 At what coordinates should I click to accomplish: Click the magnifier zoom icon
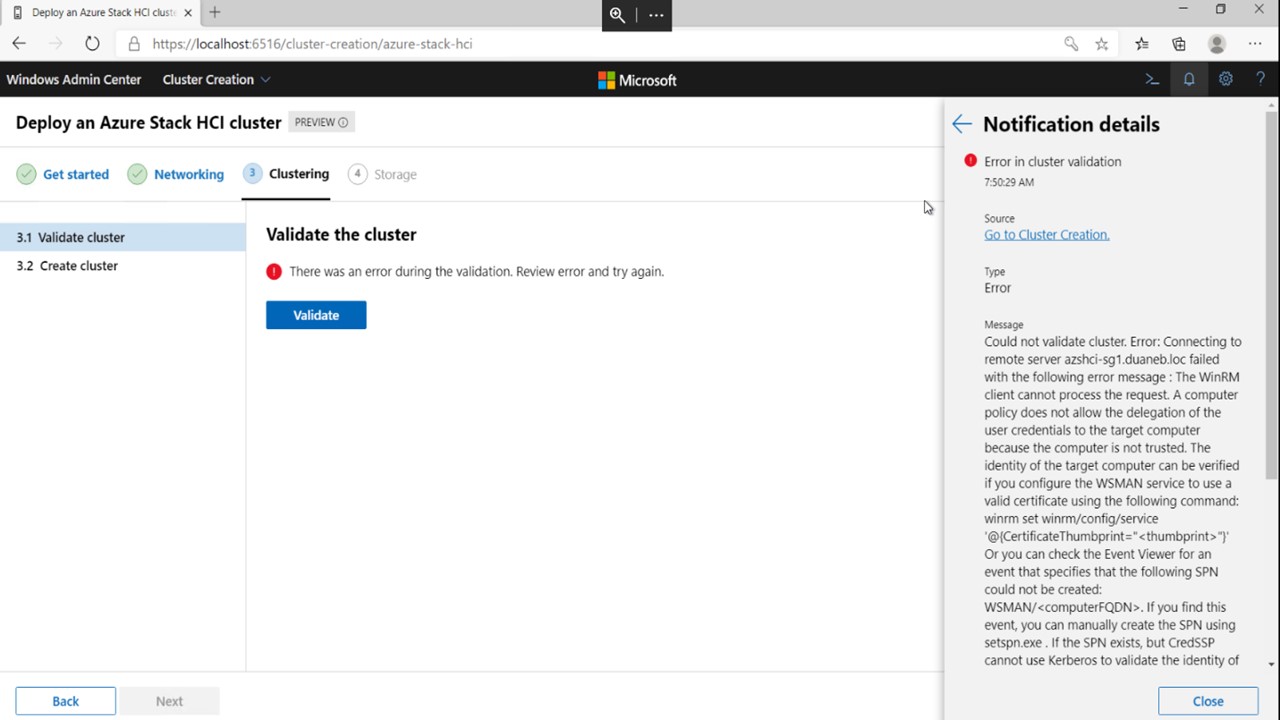point(617,15)
